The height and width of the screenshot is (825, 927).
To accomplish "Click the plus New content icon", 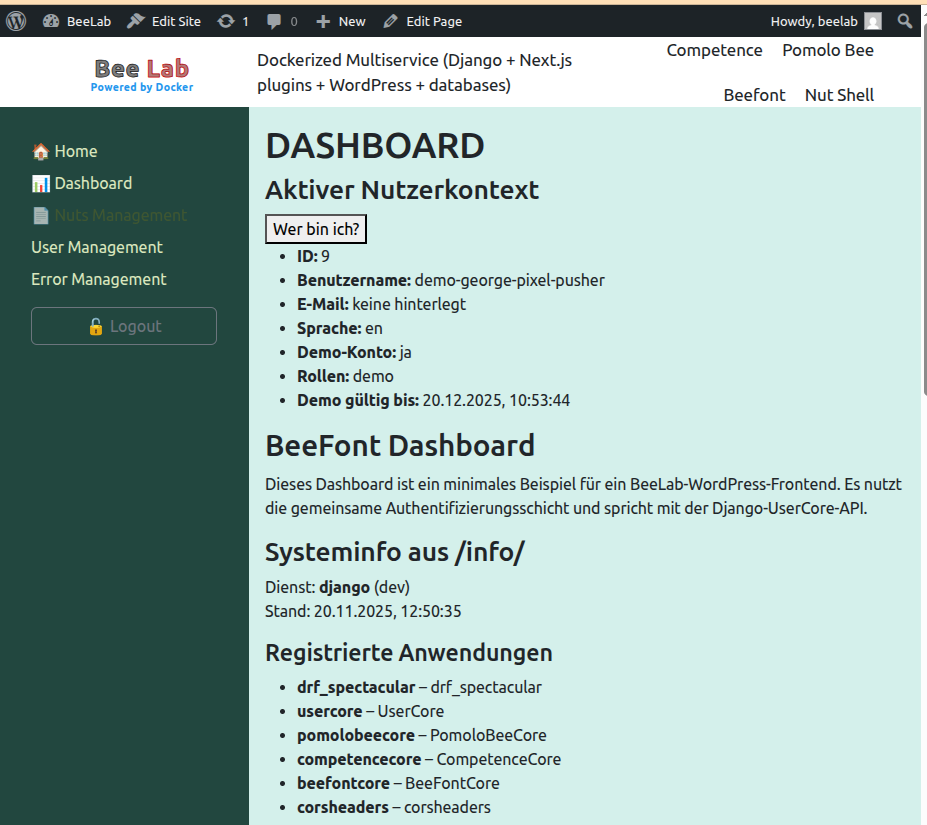I will (322, 21).
